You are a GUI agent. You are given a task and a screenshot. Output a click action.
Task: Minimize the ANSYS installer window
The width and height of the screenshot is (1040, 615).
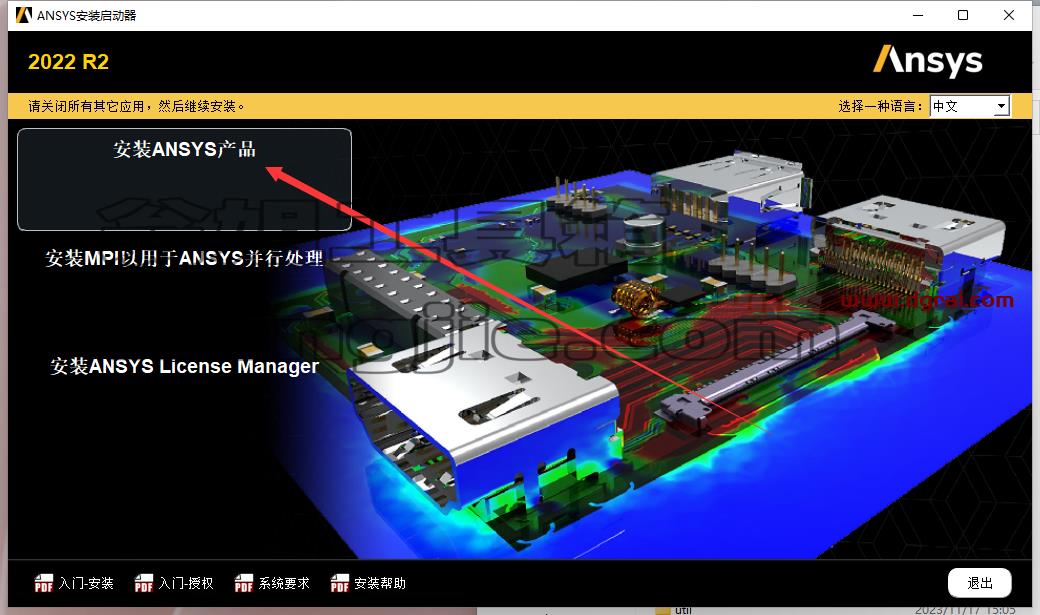[918, 15]
